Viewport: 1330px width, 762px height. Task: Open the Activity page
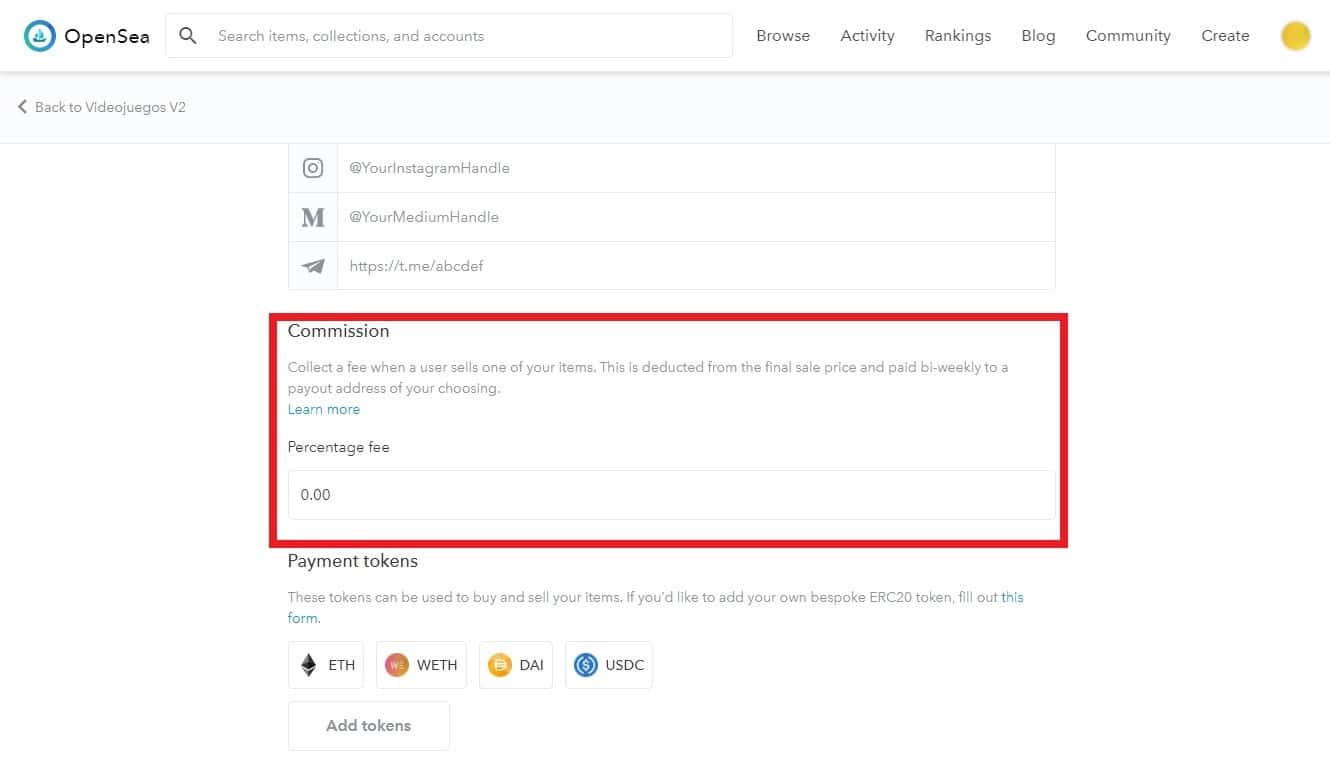(x=867, y=36)
